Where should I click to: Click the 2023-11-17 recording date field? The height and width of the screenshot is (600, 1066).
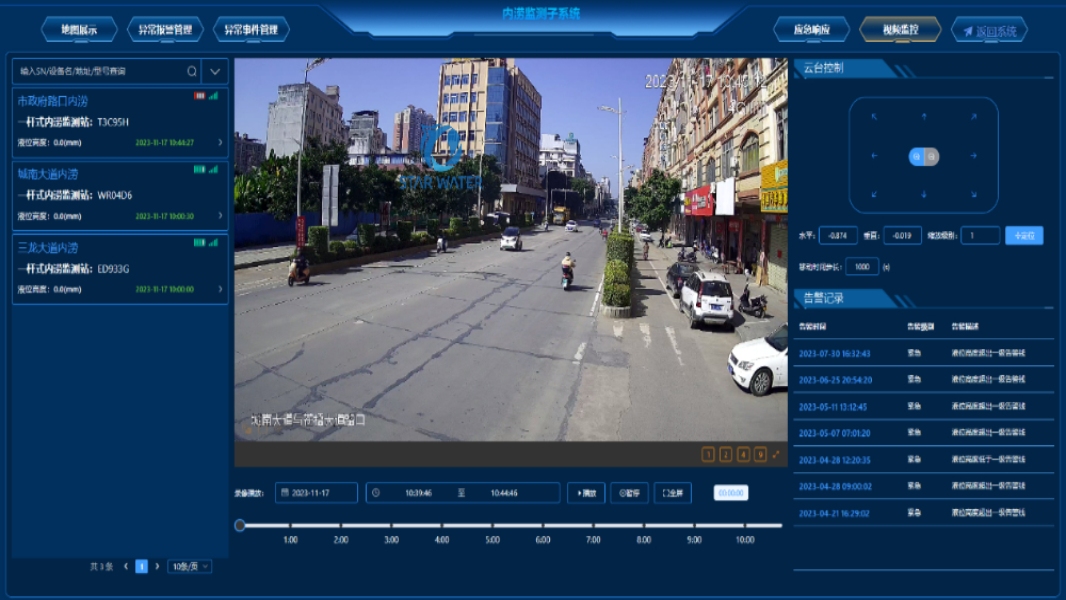[x=317, y=493]
